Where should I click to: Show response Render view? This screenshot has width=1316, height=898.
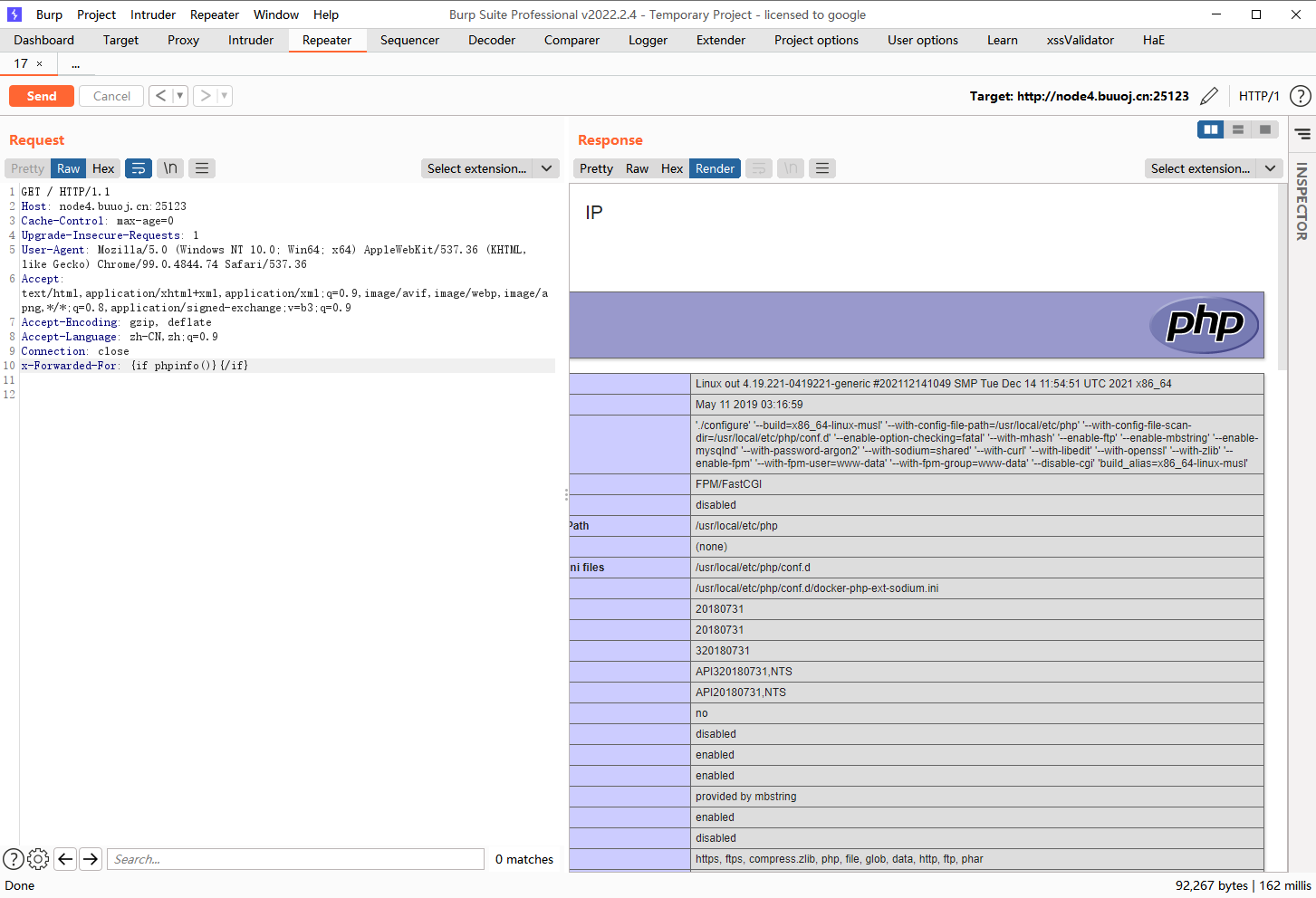coord(715,168)
